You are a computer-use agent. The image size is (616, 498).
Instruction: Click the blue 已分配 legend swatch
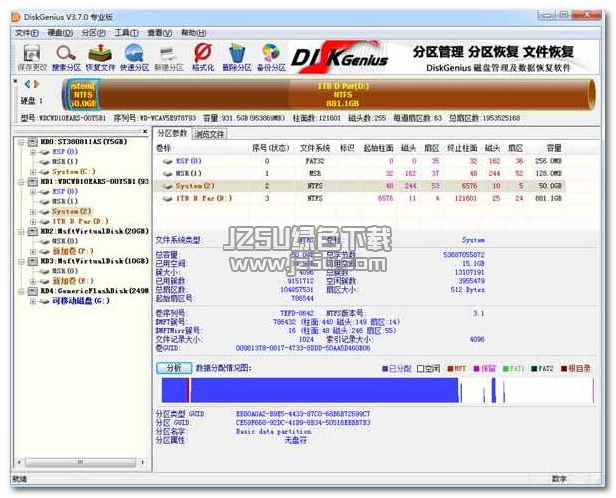pos(385,369)
